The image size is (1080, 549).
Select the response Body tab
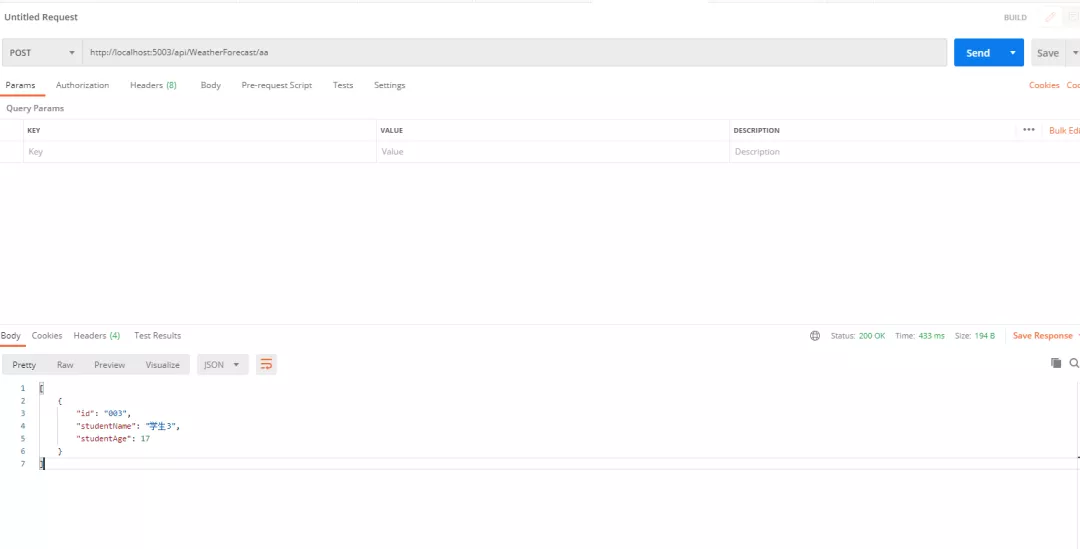[x=10, y=335]
